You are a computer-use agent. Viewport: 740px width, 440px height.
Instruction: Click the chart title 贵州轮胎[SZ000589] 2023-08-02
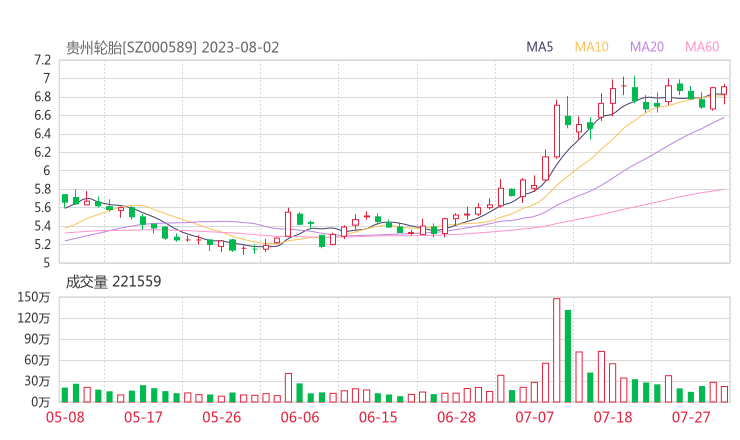coord(172,48)
